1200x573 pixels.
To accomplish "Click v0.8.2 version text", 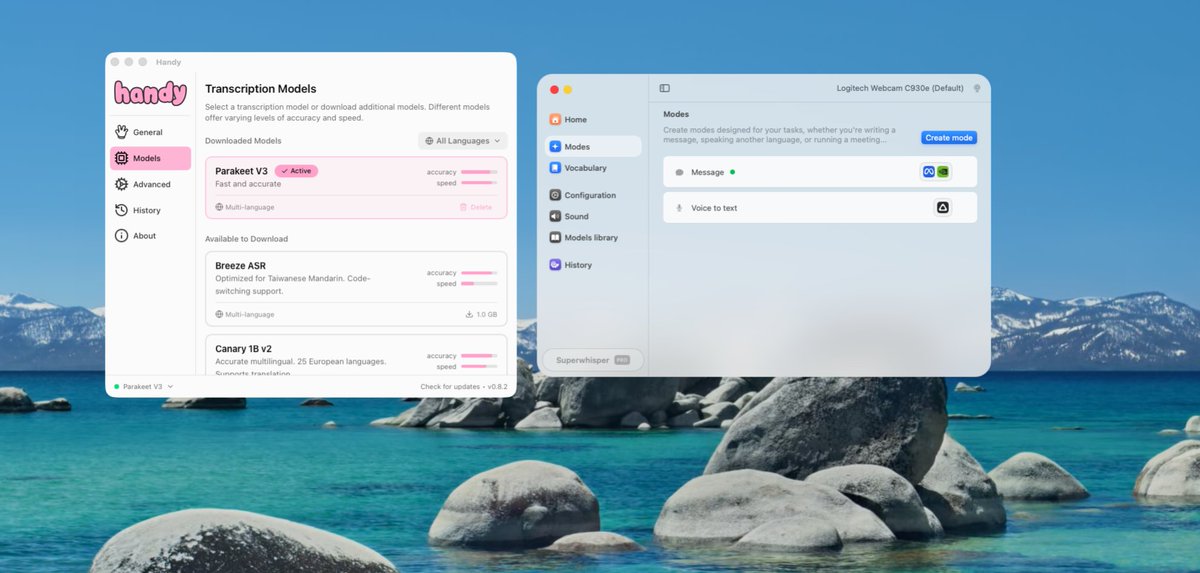I will (497, 386).
